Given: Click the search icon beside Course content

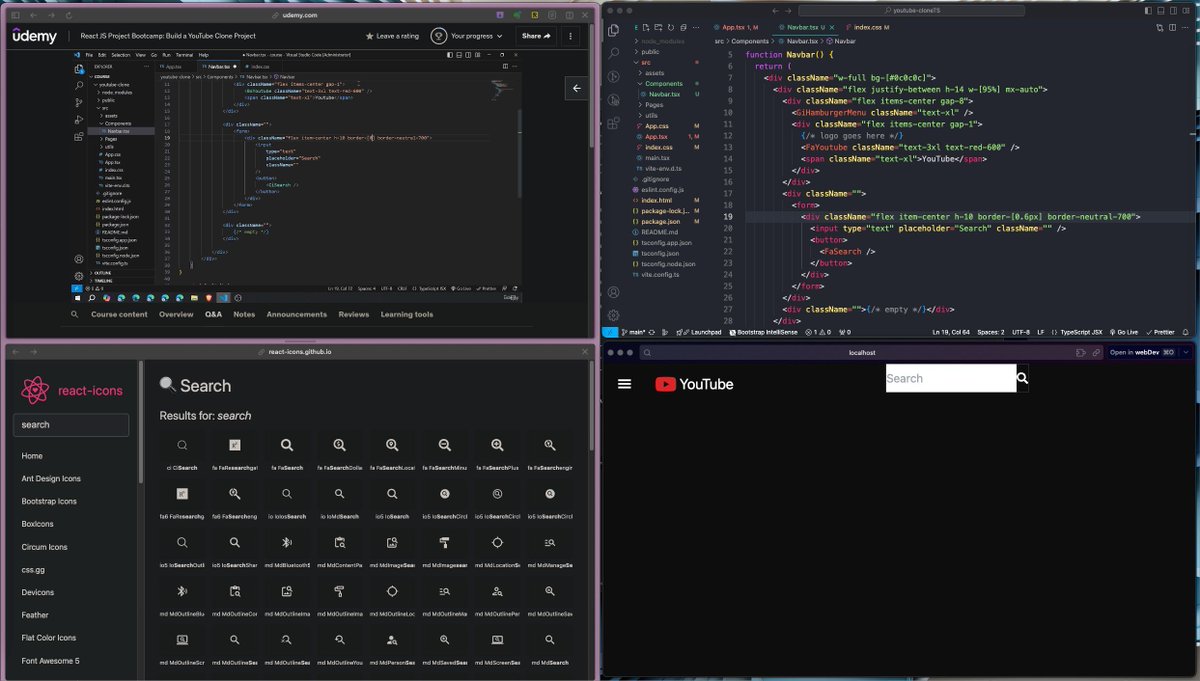Looking at the screenshot, I should point(75,314).
